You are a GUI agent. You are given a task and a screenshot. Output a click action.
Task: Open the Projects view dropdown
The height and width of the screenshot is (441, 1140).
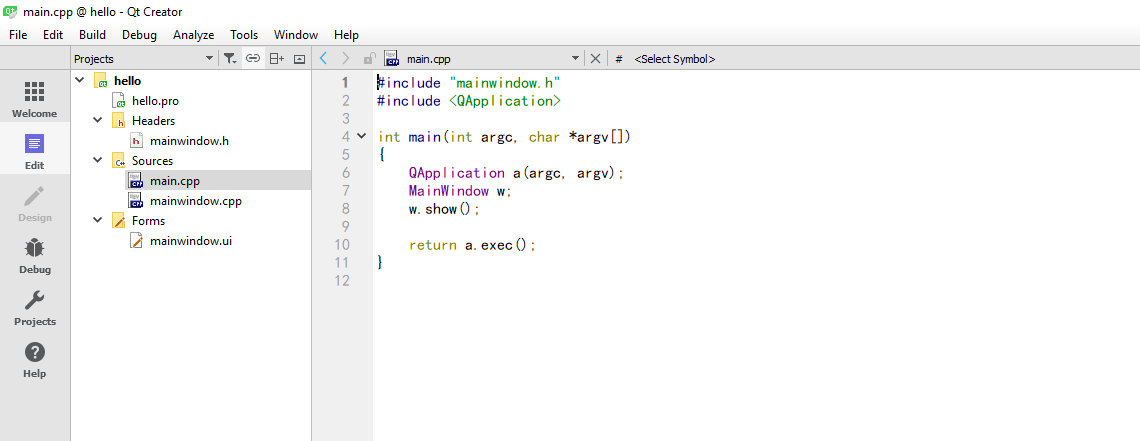pos(209,59)
